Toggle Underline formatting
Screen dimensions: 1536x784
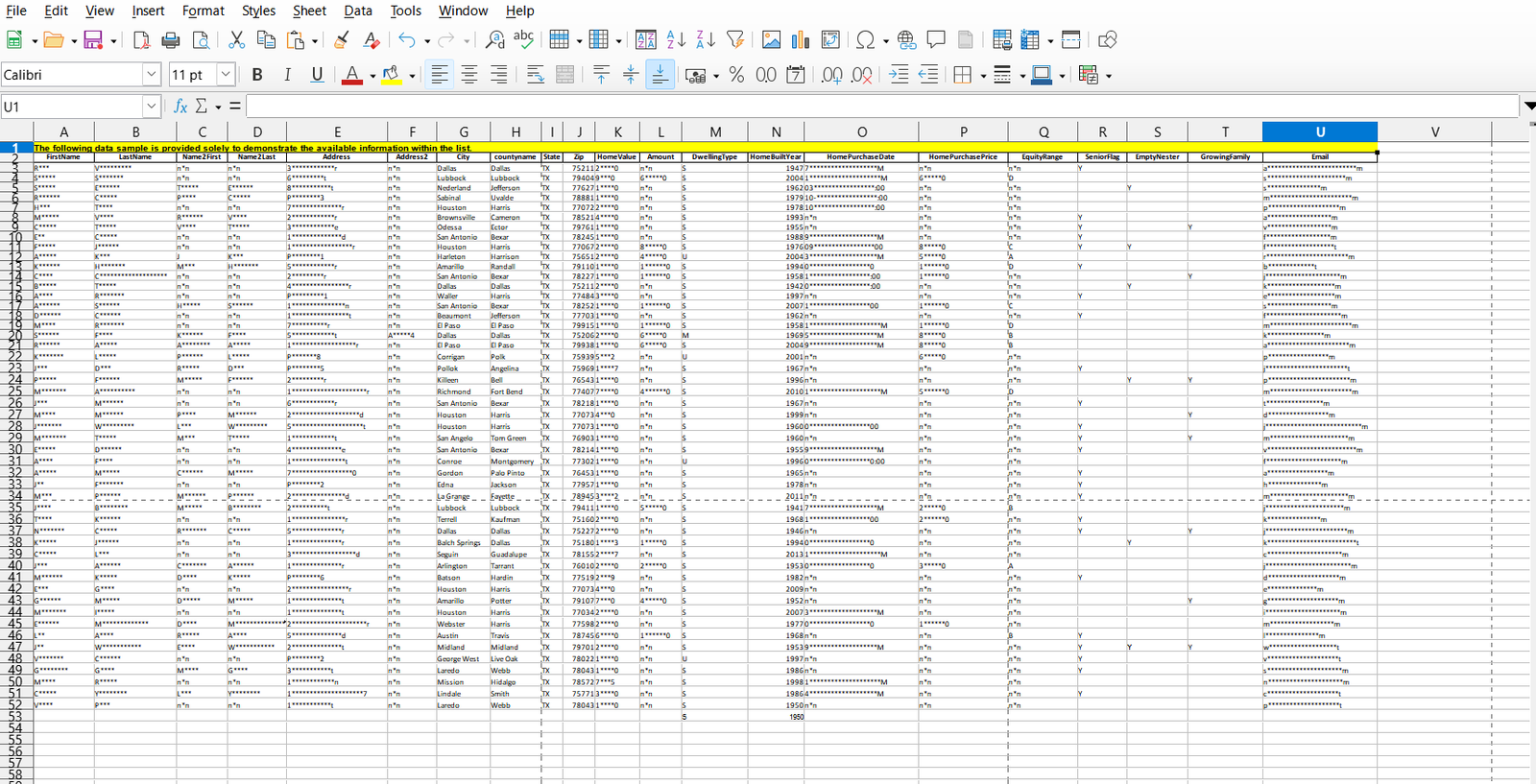point(317,75)
